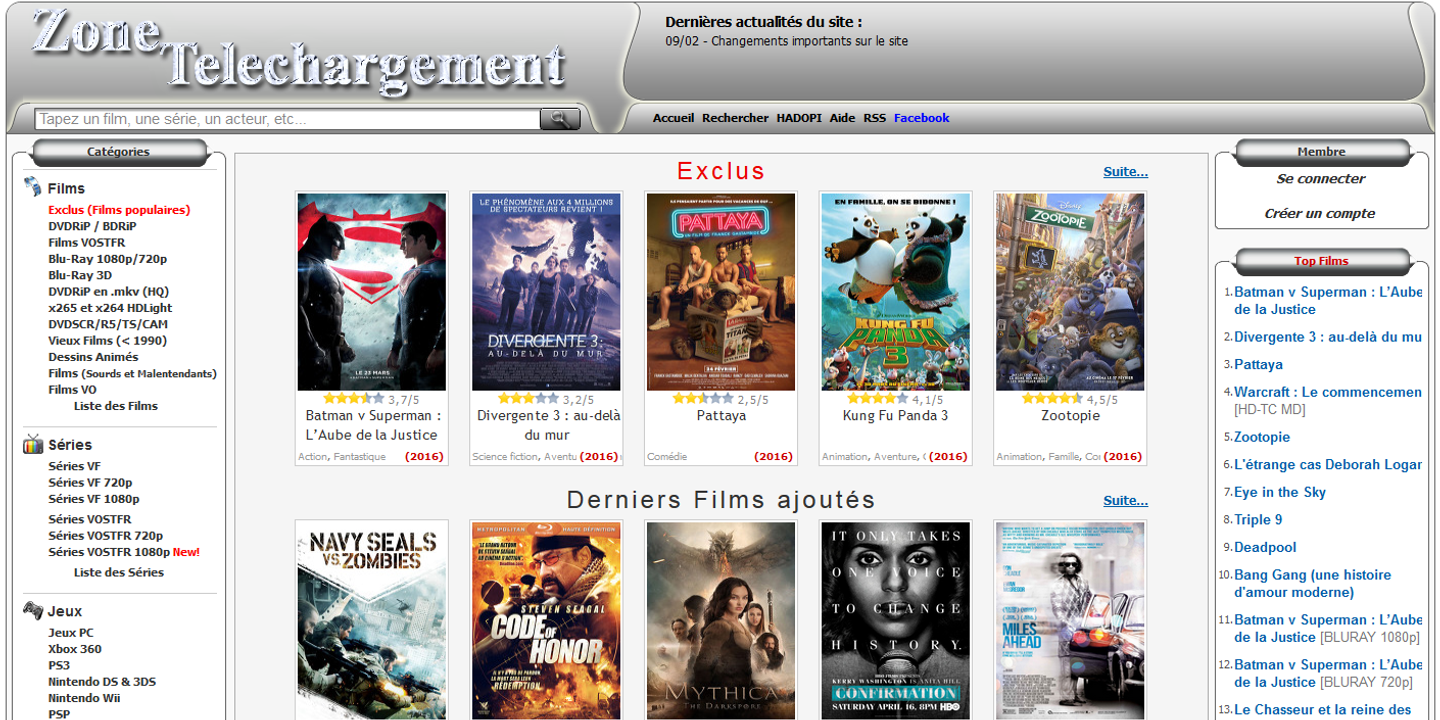Screen dimensions: 1440x720
Task: Open Séries VOSTFR 1080p category
Action: (x=109, y=552)
